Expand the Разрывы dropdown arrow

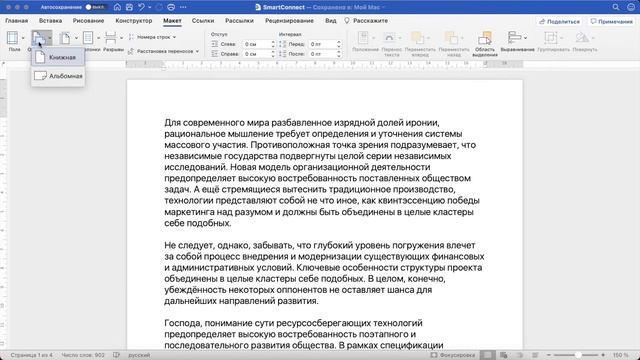121,38
